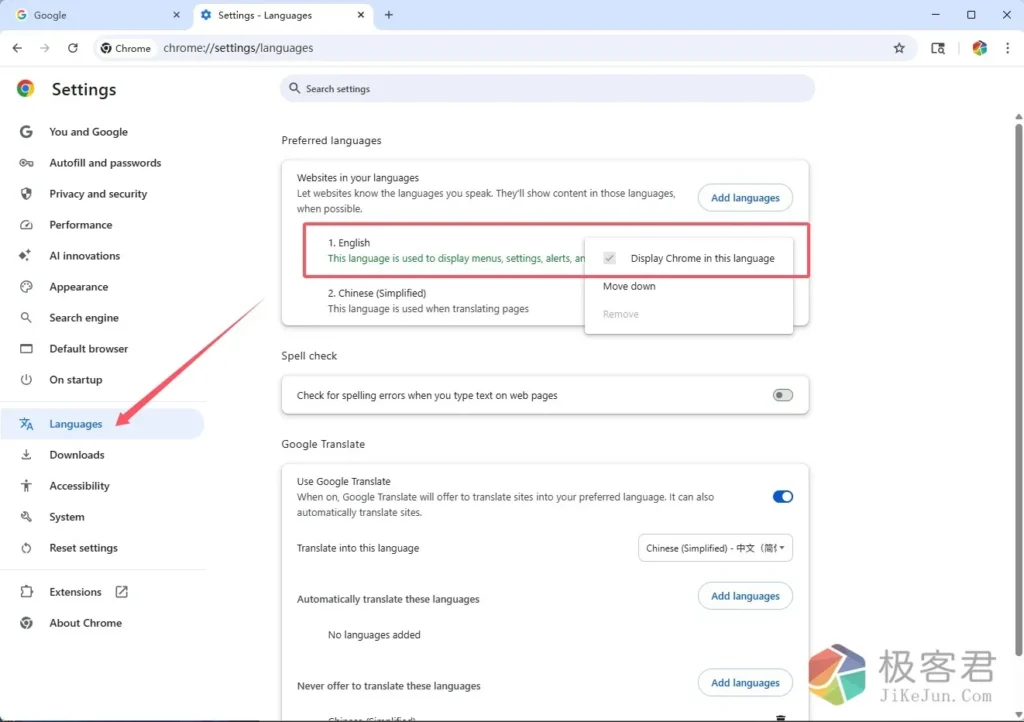Open the Privacy and security settings
Screen dimensions: 1024x722
click(98, 194)
